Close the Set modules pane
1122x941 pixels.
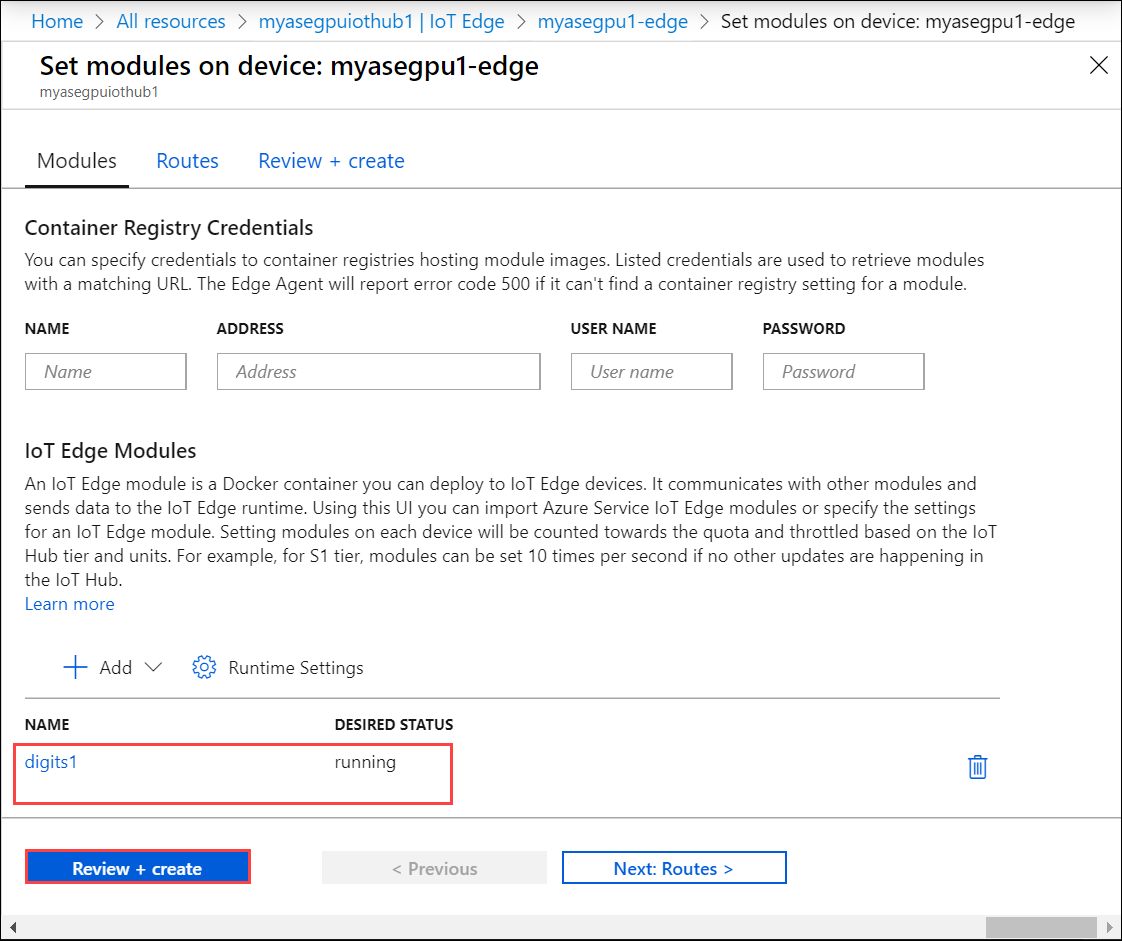1099,65
